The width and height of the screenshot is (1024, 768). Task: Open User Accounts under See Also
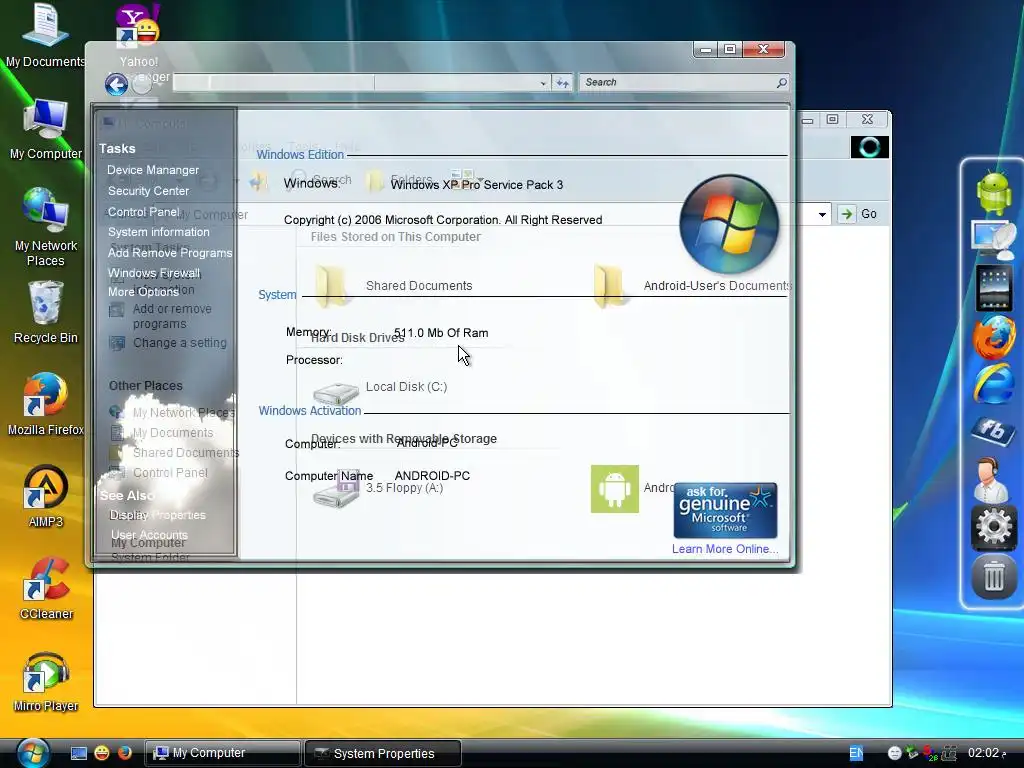[149, 535]
